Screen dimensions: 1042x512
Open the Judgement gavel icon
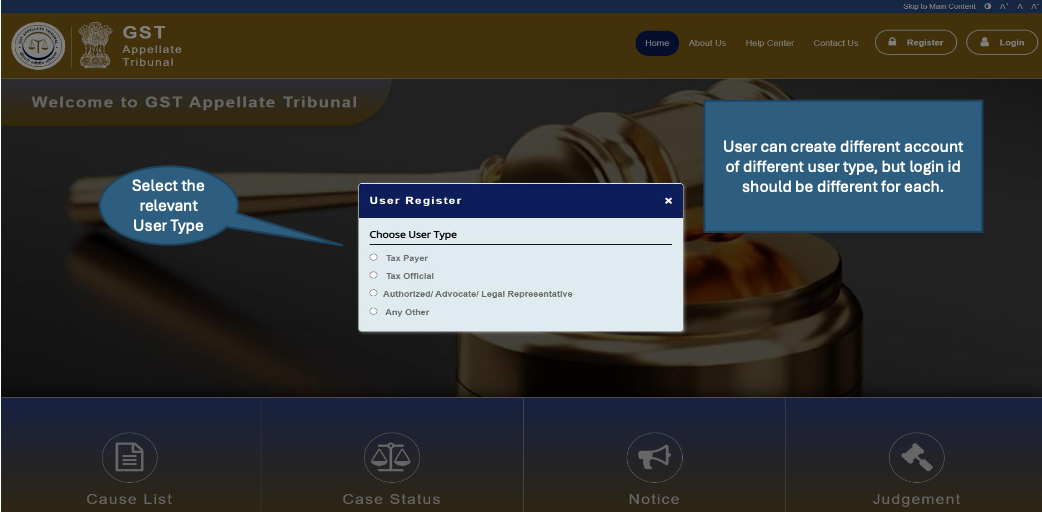click(917, 457)
